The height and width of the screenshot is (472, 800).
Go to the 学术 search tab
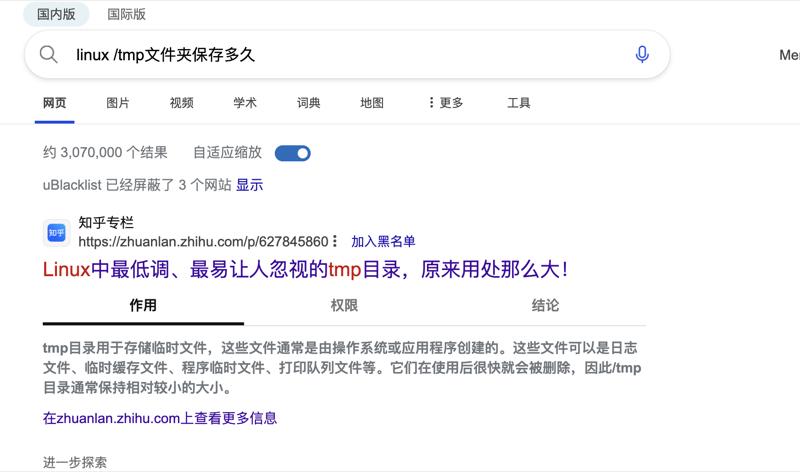[245, 103]
